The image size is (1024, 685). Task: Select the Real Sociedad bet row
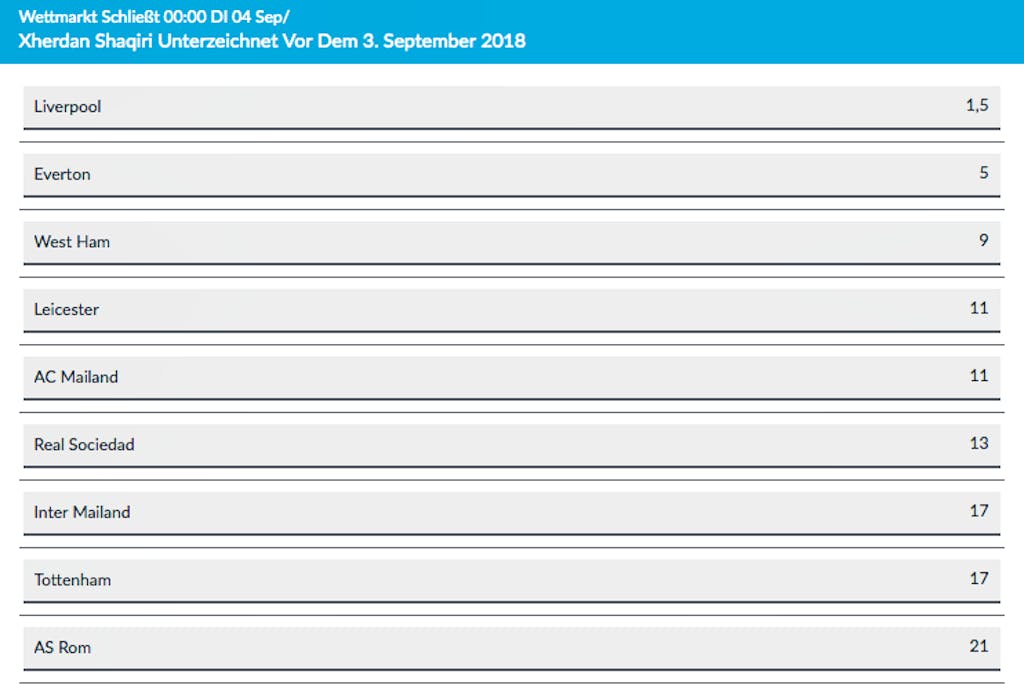click(x=511, y=445)
